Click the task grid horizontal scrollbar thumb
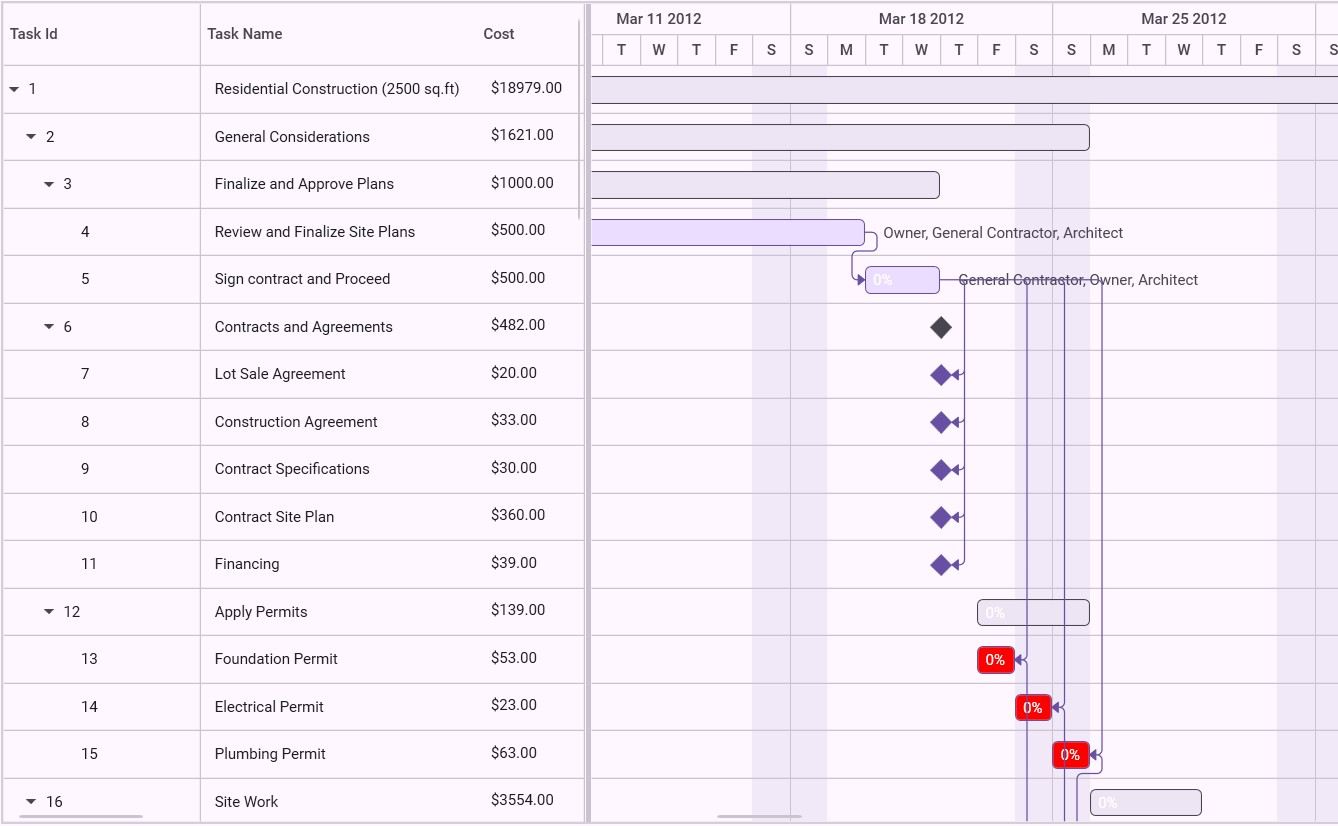The width and height of the screenshot is (1338, 826). coord(81,817)
